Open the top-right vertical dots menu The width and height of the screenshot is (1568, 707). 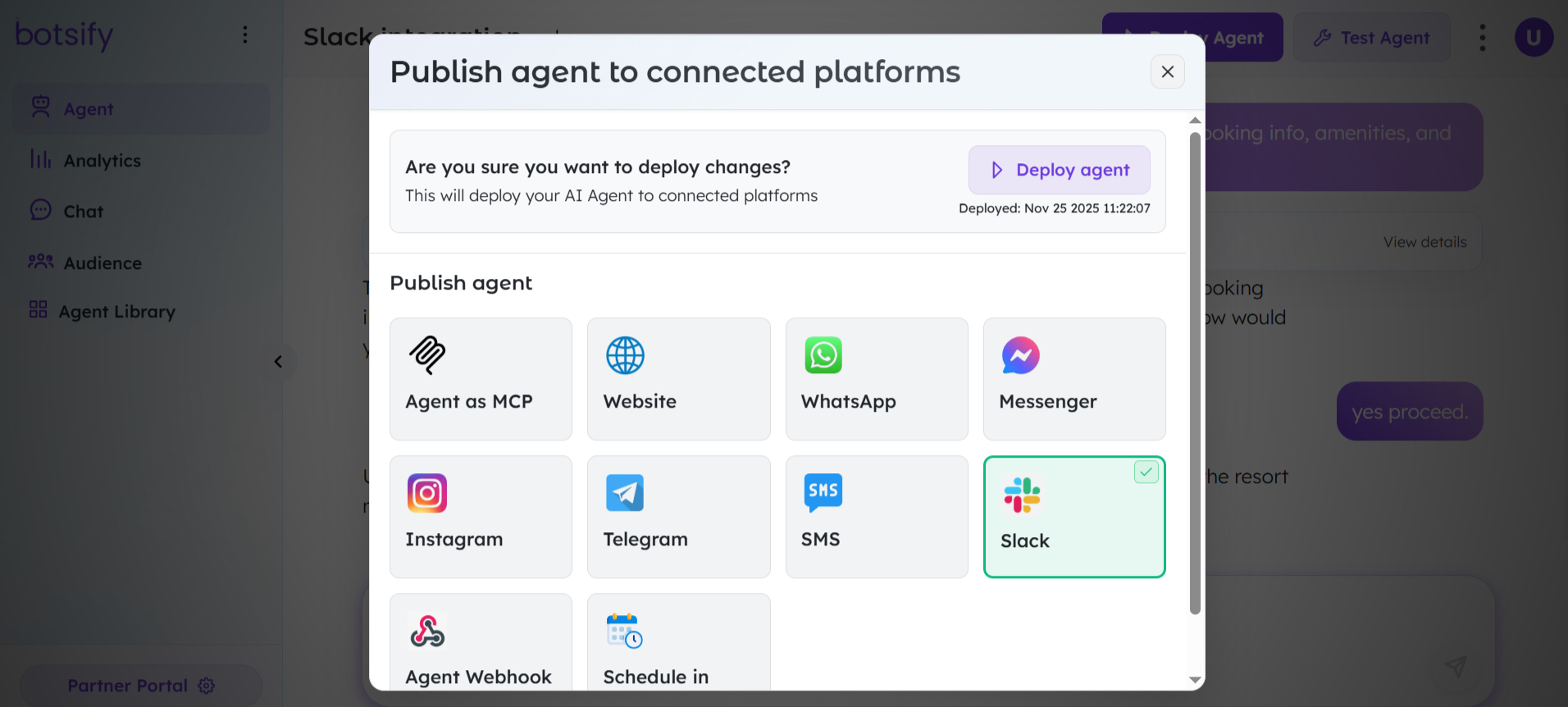click(x=1482, y=38)
